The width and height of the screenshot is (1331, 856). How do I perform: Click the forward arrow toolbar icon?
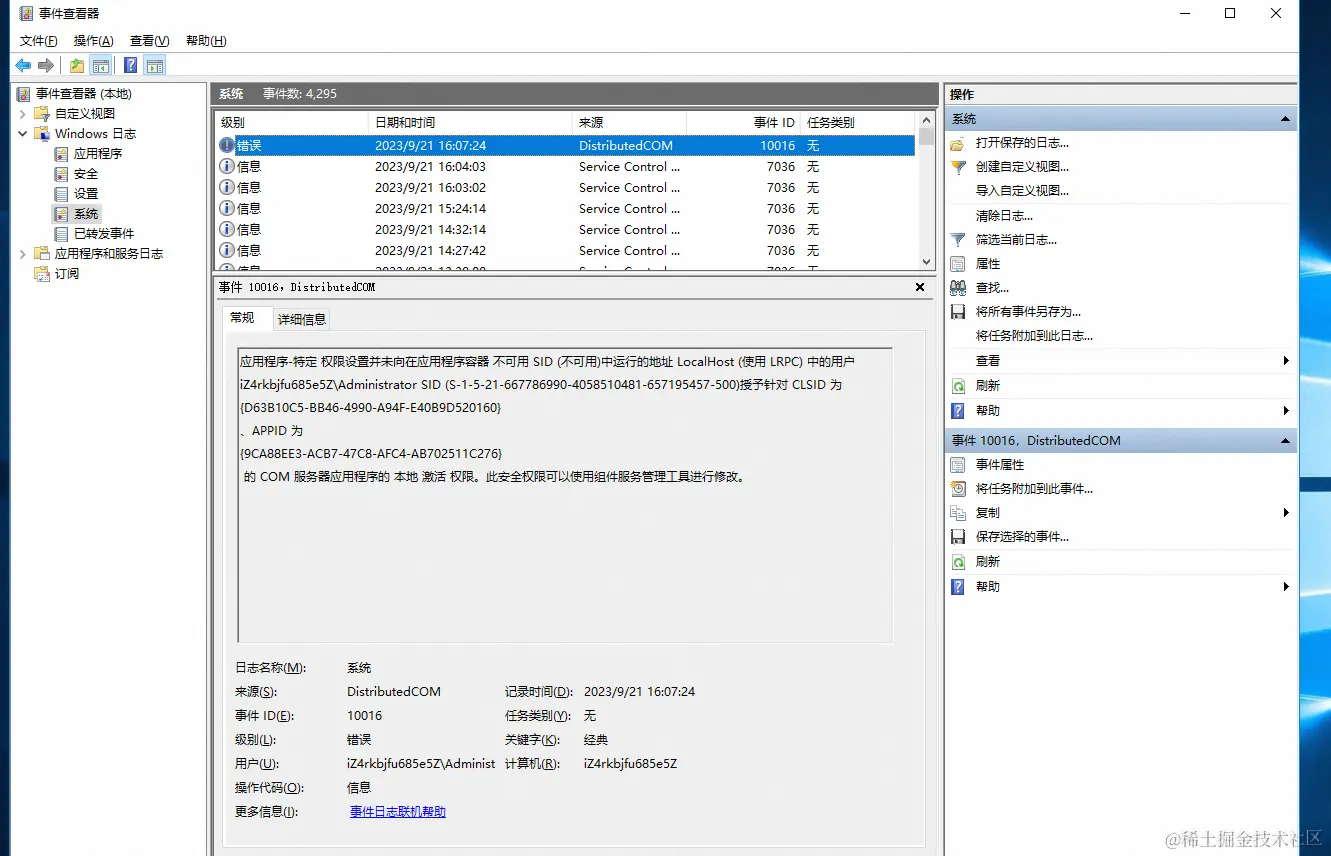[x=46, y=66]
